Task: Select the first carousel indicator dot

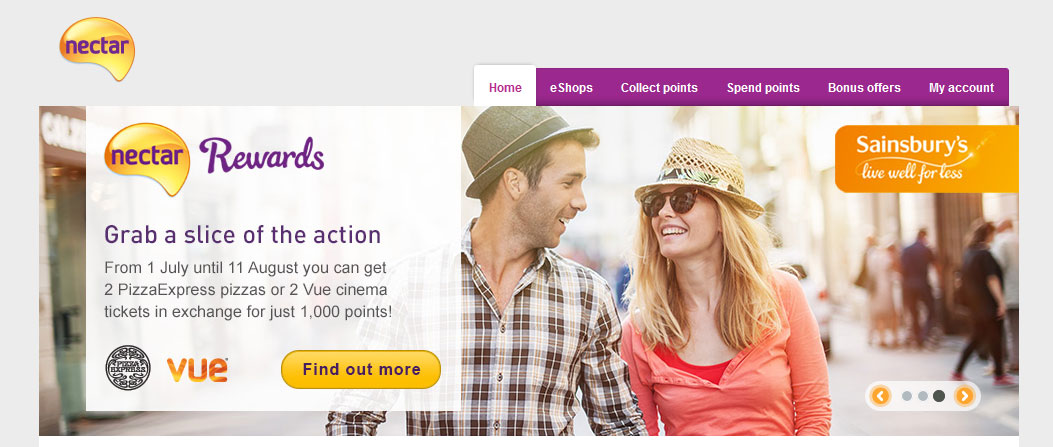Action: click(907, 396)
